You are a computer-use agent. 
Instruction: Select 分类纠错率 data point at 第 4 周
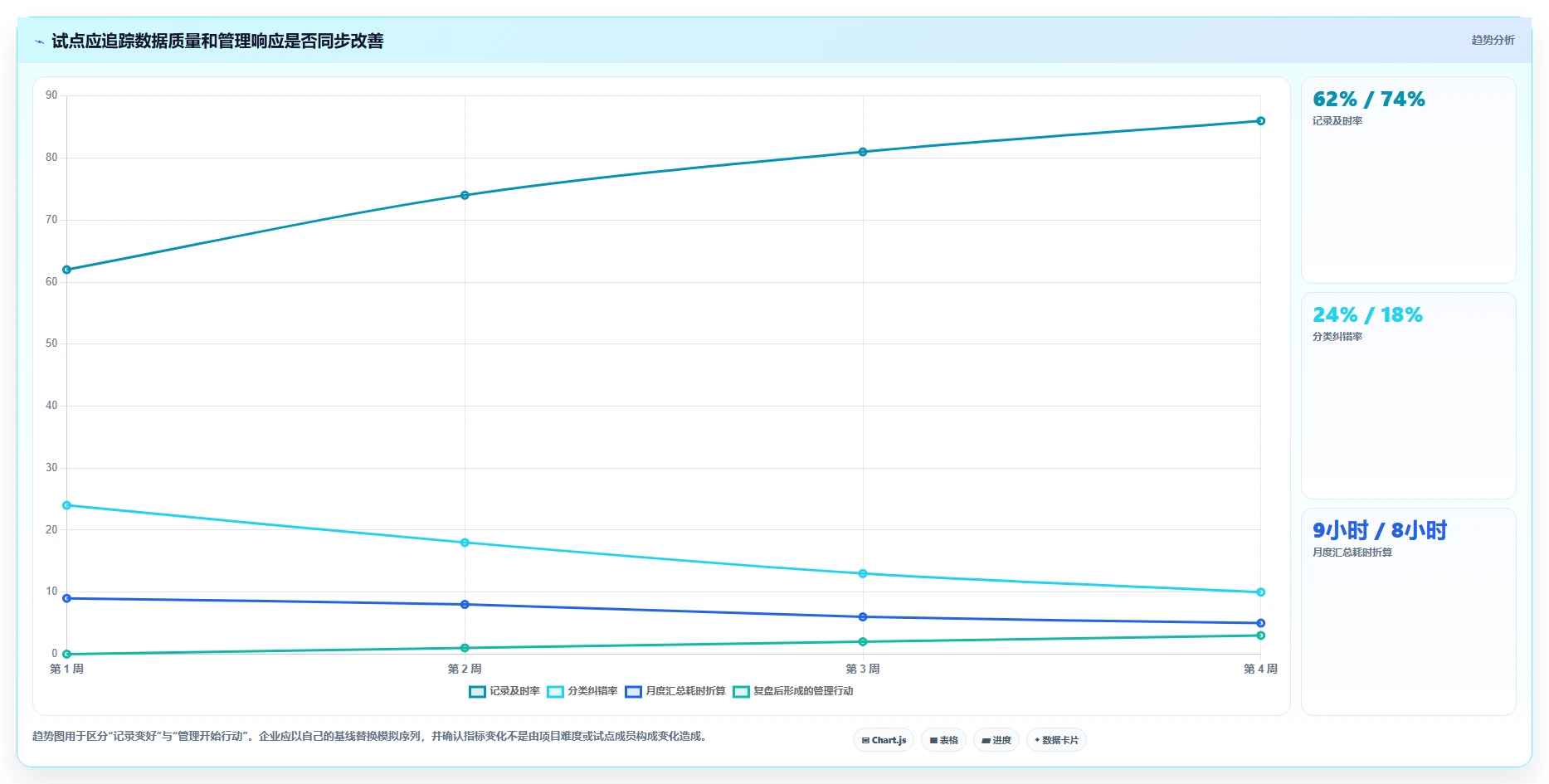(x=1260, y=592)
